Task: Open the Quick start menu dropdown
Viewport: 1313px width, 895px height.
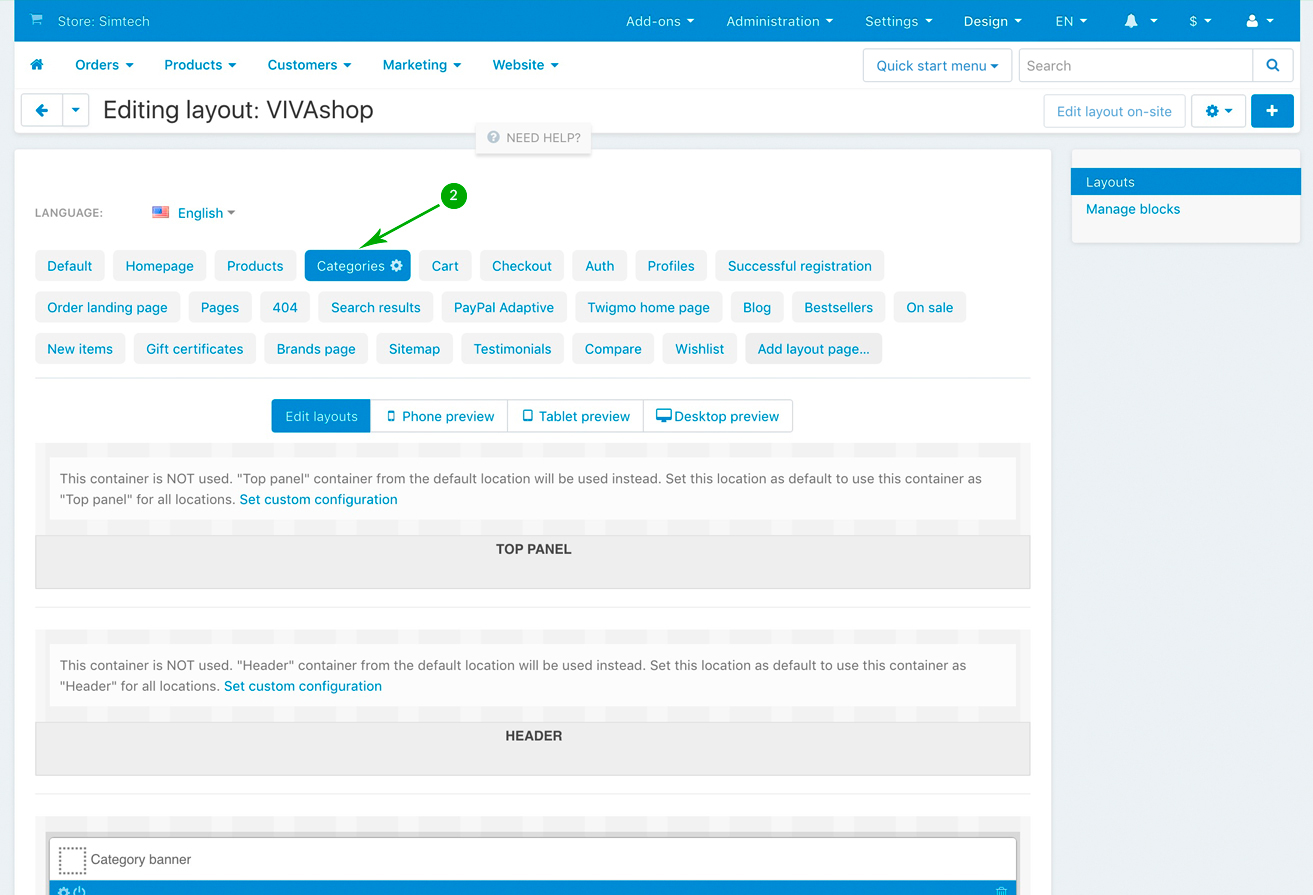Action: pos(937,66)
